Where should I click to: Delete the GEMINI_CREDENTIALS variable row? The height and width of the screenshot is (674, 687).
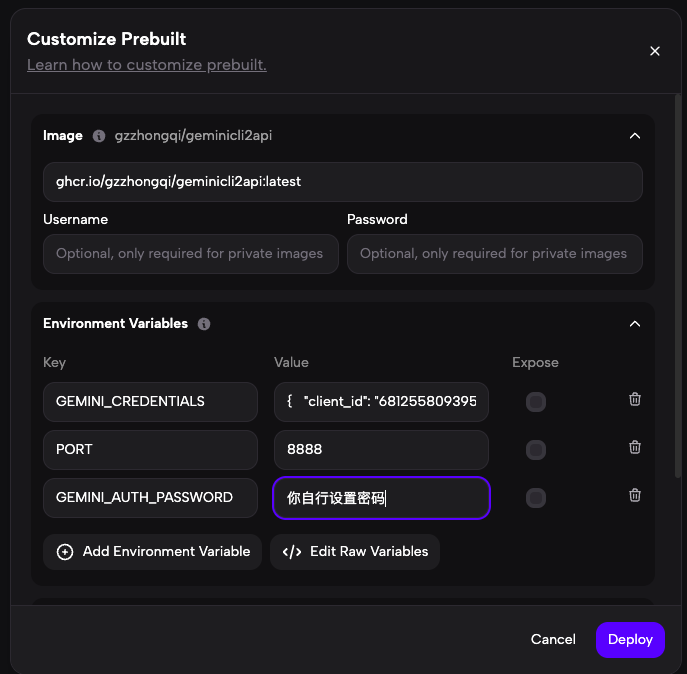(635, 400)
